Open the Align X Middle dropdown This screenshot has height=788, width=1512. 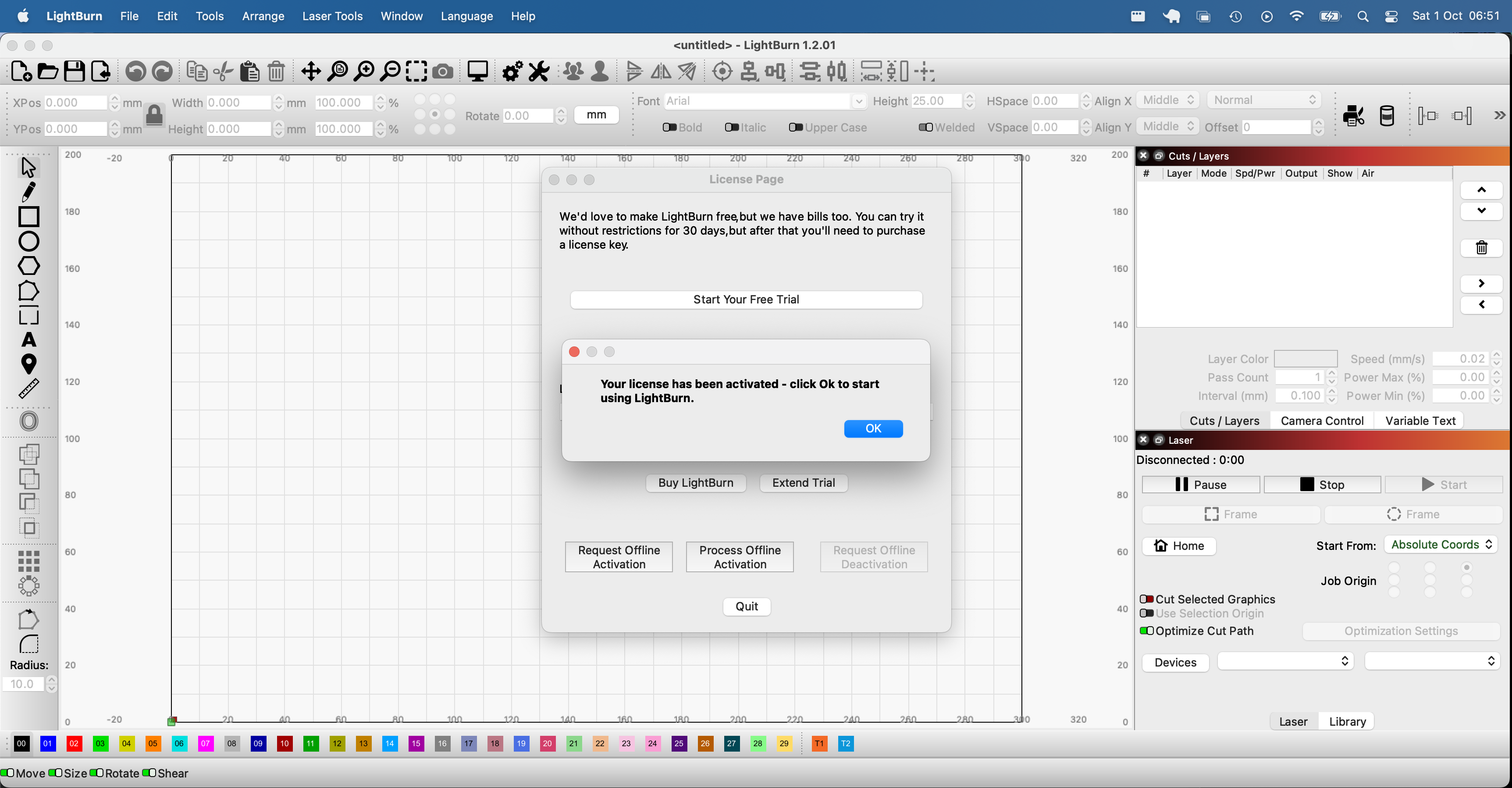[1167, 100]
